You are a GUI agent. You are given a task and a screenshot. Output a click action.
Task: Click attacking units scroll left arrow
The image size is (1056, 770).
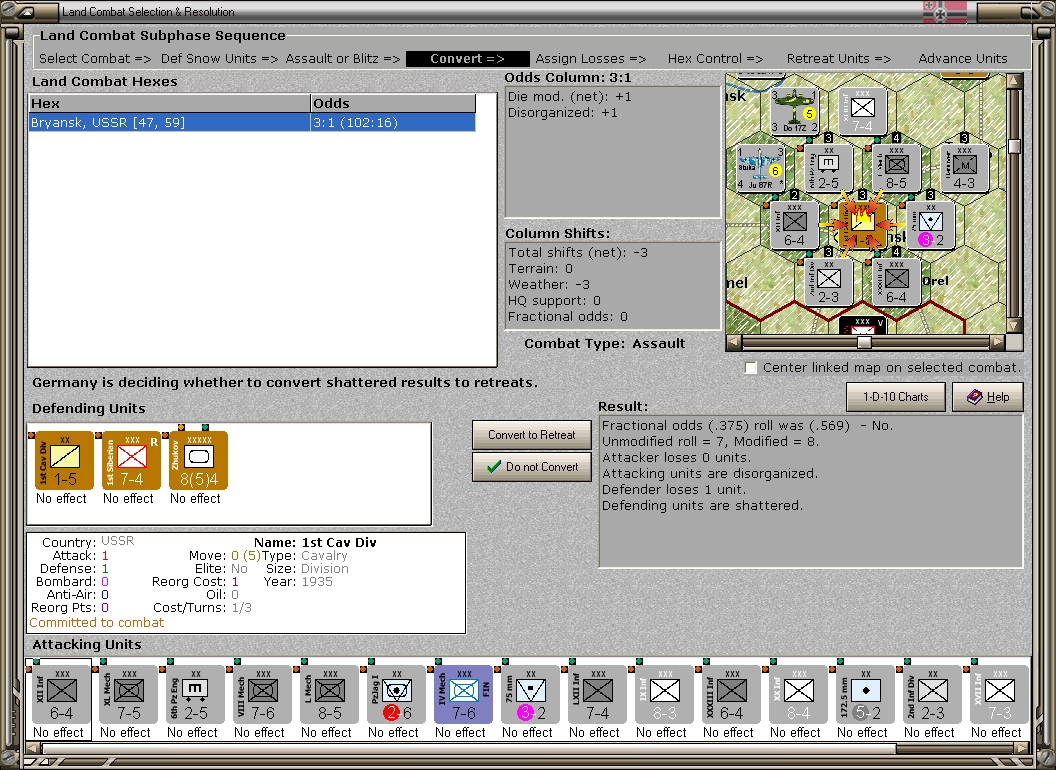[32, 748]
